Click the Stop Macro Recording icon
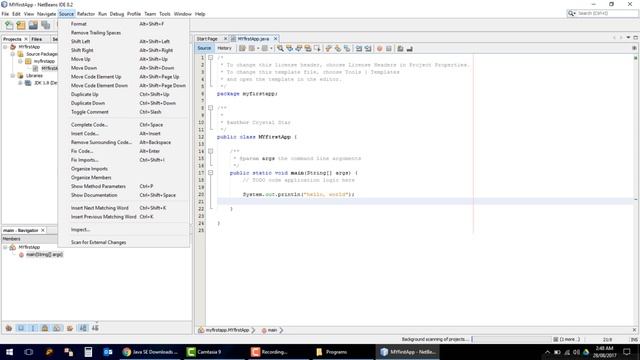 tap(389, 49)
